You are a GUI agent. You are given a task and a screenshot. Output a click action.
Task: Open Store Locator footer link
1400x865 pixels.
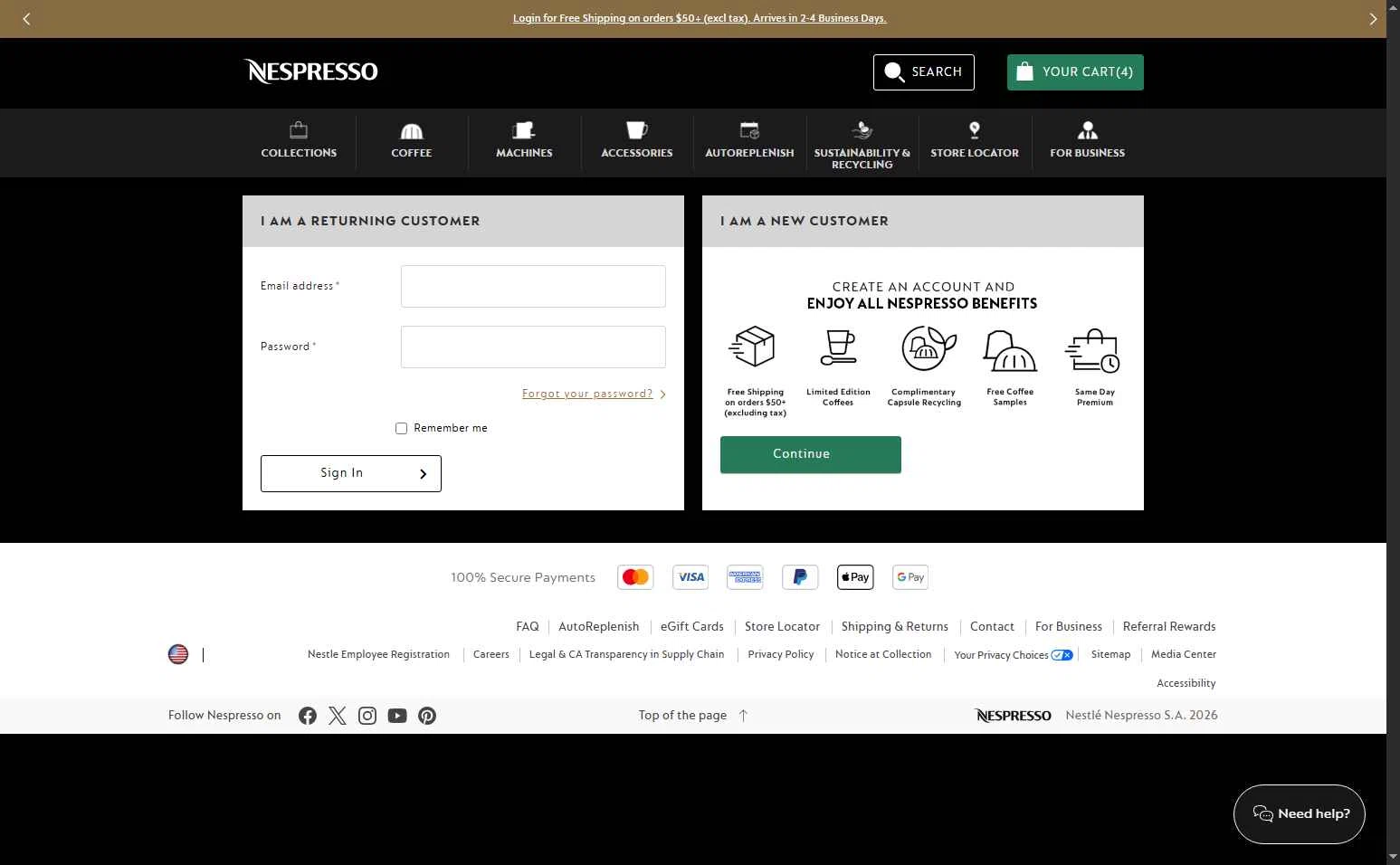click(783, 627)
